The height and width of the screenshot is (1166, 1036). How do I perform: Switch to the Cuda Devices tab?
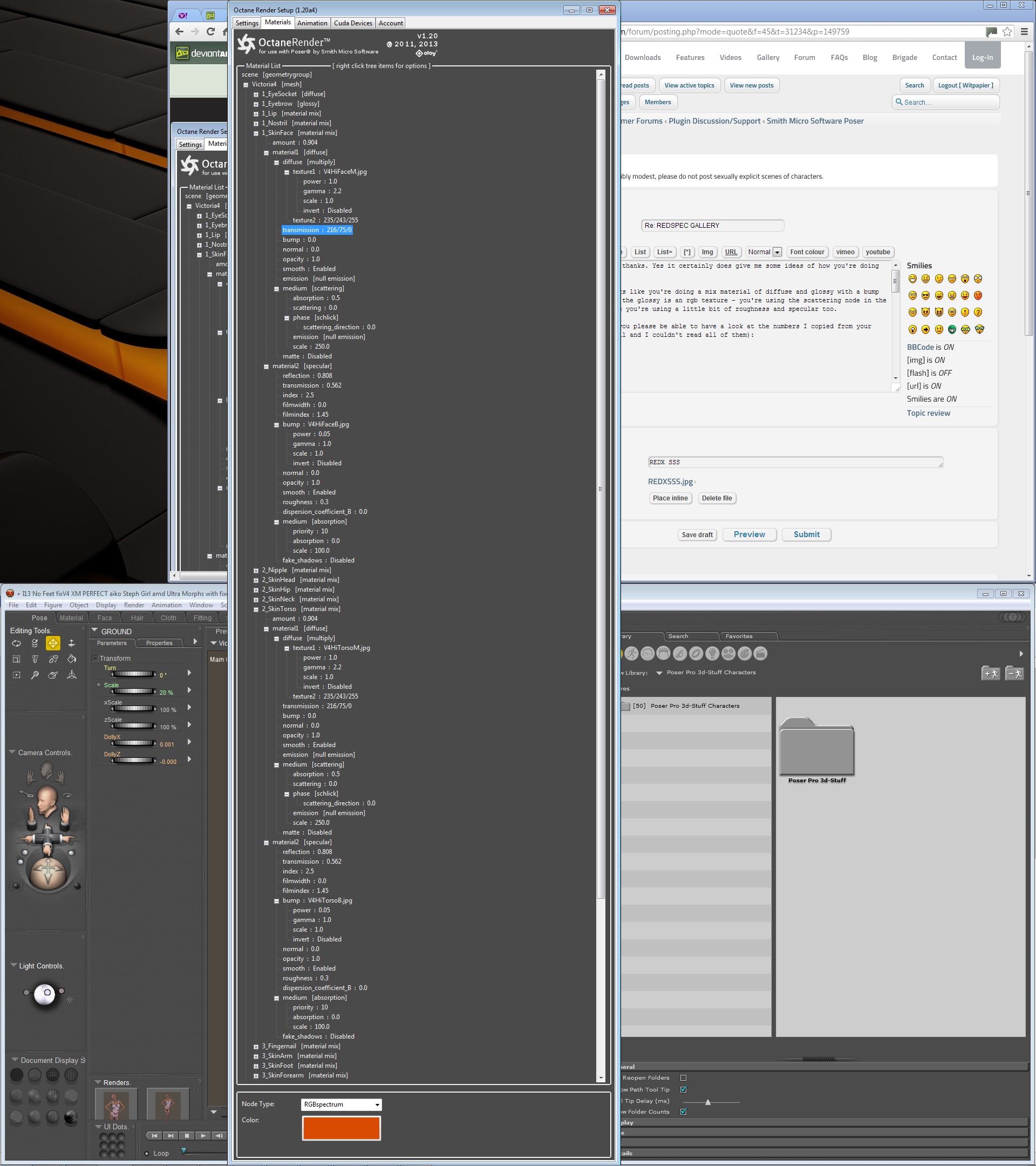tap(353, 23)
